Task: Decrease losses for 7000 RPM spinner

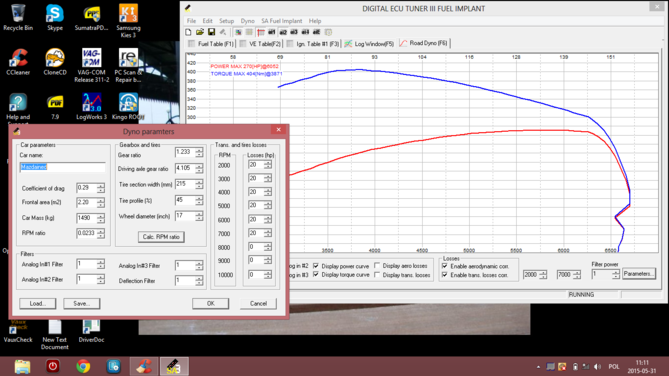Action: point(268,236)
